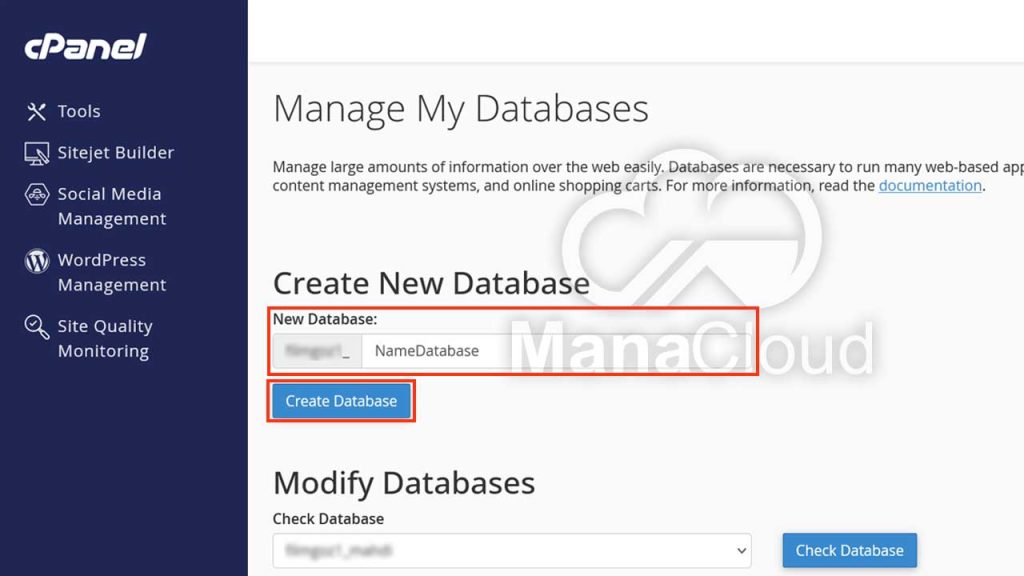Click the Sitejet Builder monitor icon
Viewport: 1024px width, 576px height.
[x=37, y=153]
